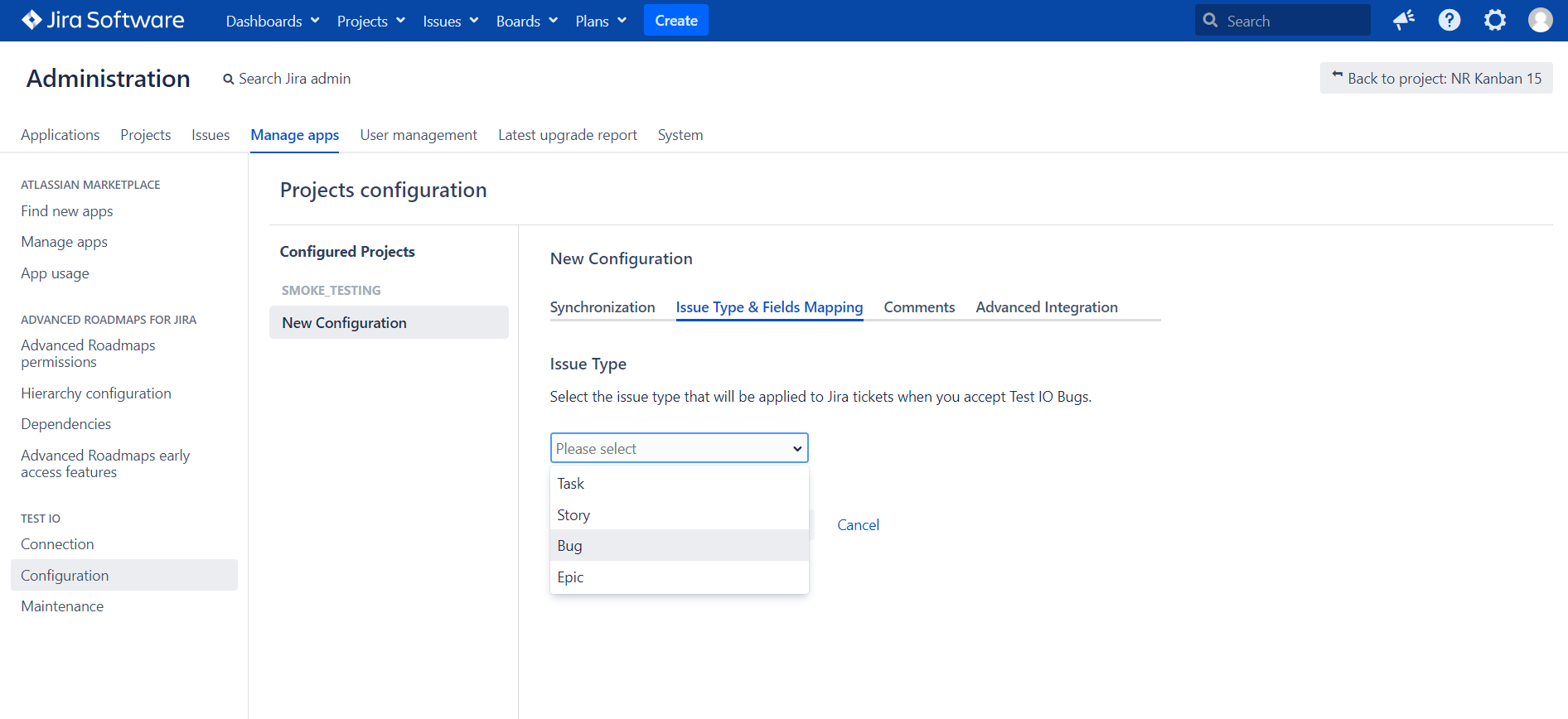Click the Create button
Screen dimensions: 1568x719
tap(676, 21)
